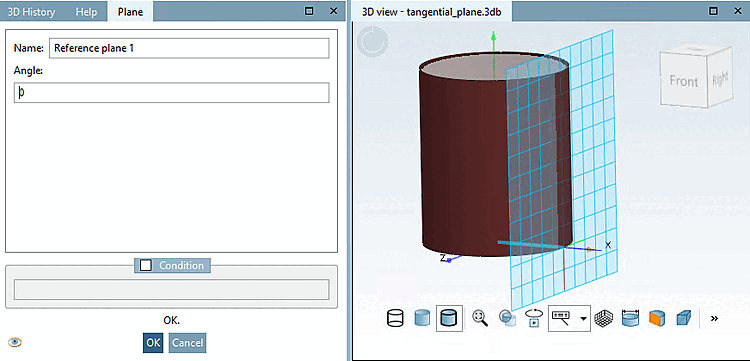Select wireframe display mode icon
The height and width of the screenshot is (361, 750).
[395, 318]
